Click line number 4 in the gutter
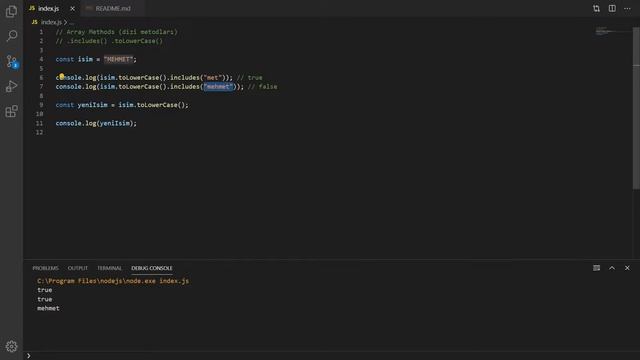This screenshot has height=360, width=640. 41,59
